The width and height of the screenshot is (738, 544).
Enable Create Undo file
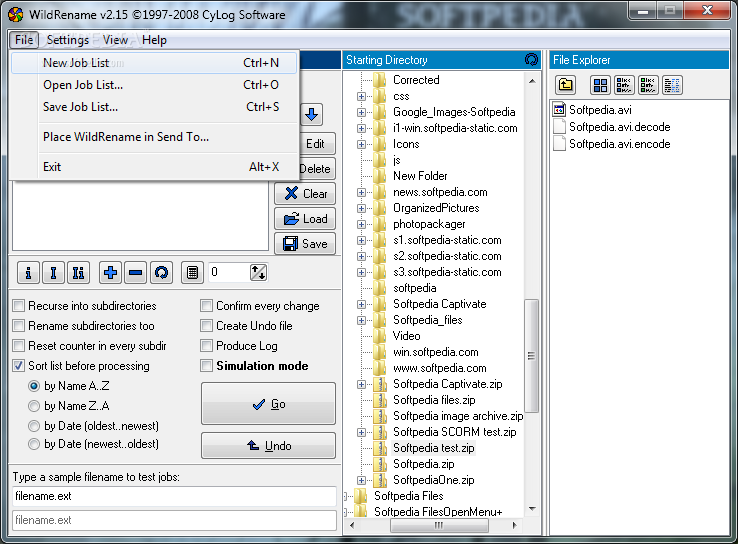click(206, 326)
